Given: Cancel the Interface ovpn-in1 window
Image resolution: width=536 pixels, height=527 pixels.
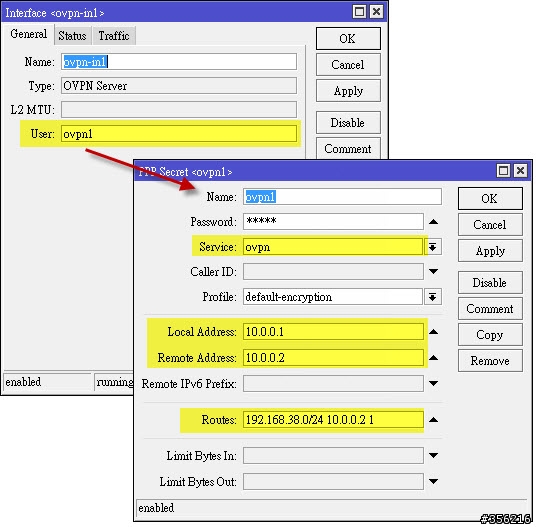Looking at the screenshot, I should click(x=348, y=65).
